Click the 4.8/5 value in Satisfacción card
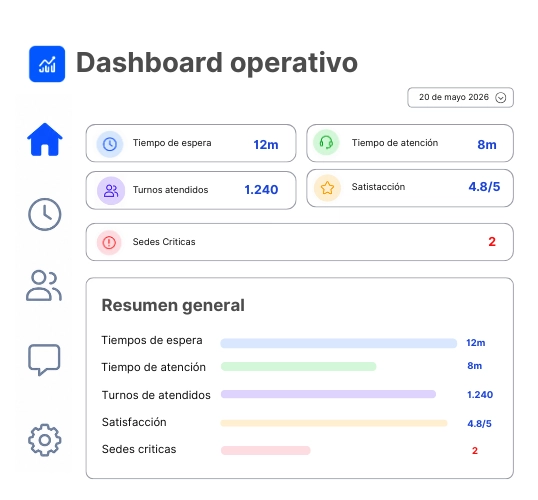Image resolution: width=538 pixels, height=500 pixels. click(x=484, y=187)
